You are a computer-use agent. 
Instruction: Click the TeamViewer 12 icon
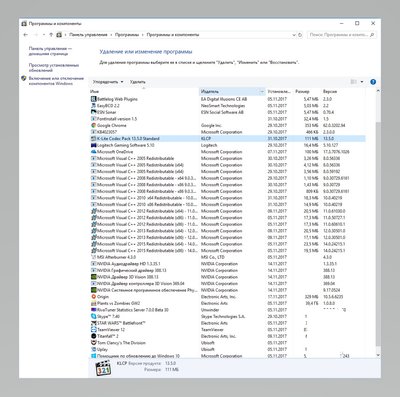(94, 329)
